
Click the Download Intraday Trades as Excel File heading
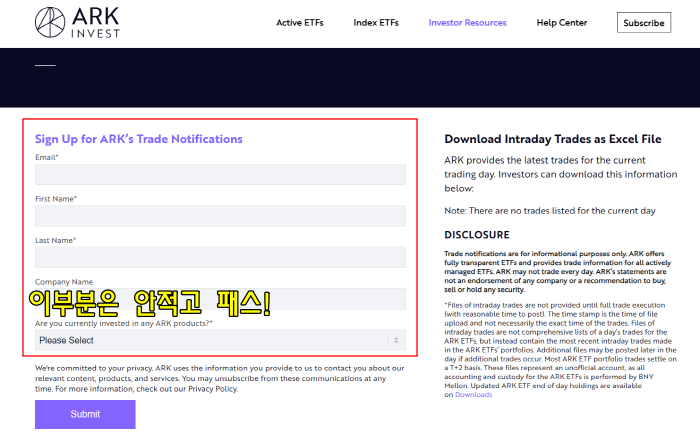pyautogui.click(x=553, y=139)
